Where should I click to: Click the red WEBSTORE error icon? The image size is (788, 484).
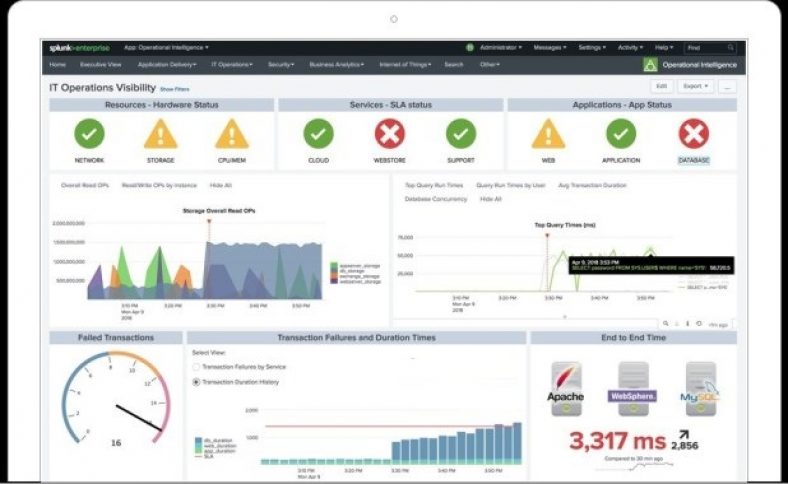pyautogui.click(x=389, y=134)
